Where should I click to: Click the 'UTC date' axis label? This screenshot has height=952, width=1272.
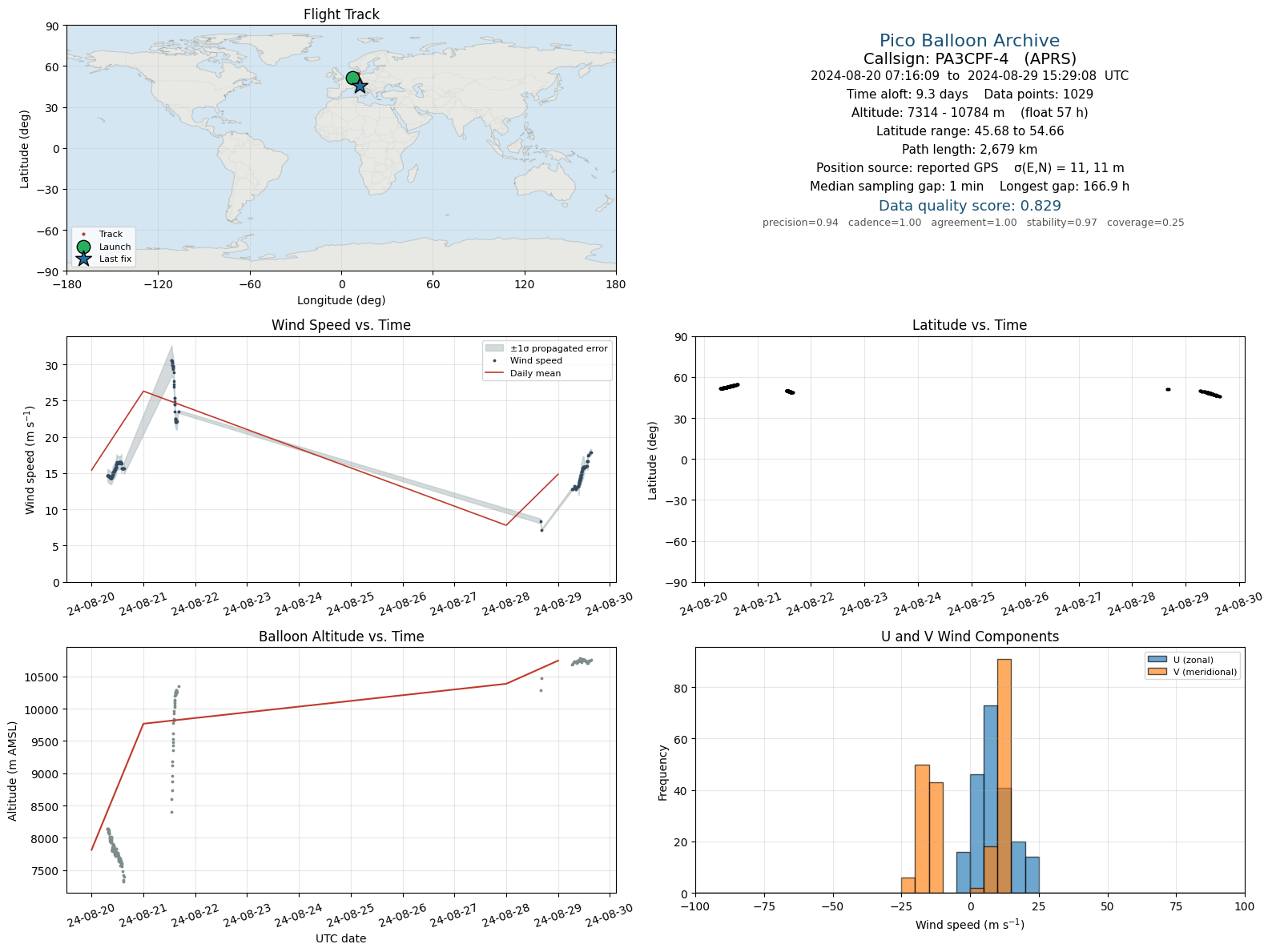pos(341,938)
